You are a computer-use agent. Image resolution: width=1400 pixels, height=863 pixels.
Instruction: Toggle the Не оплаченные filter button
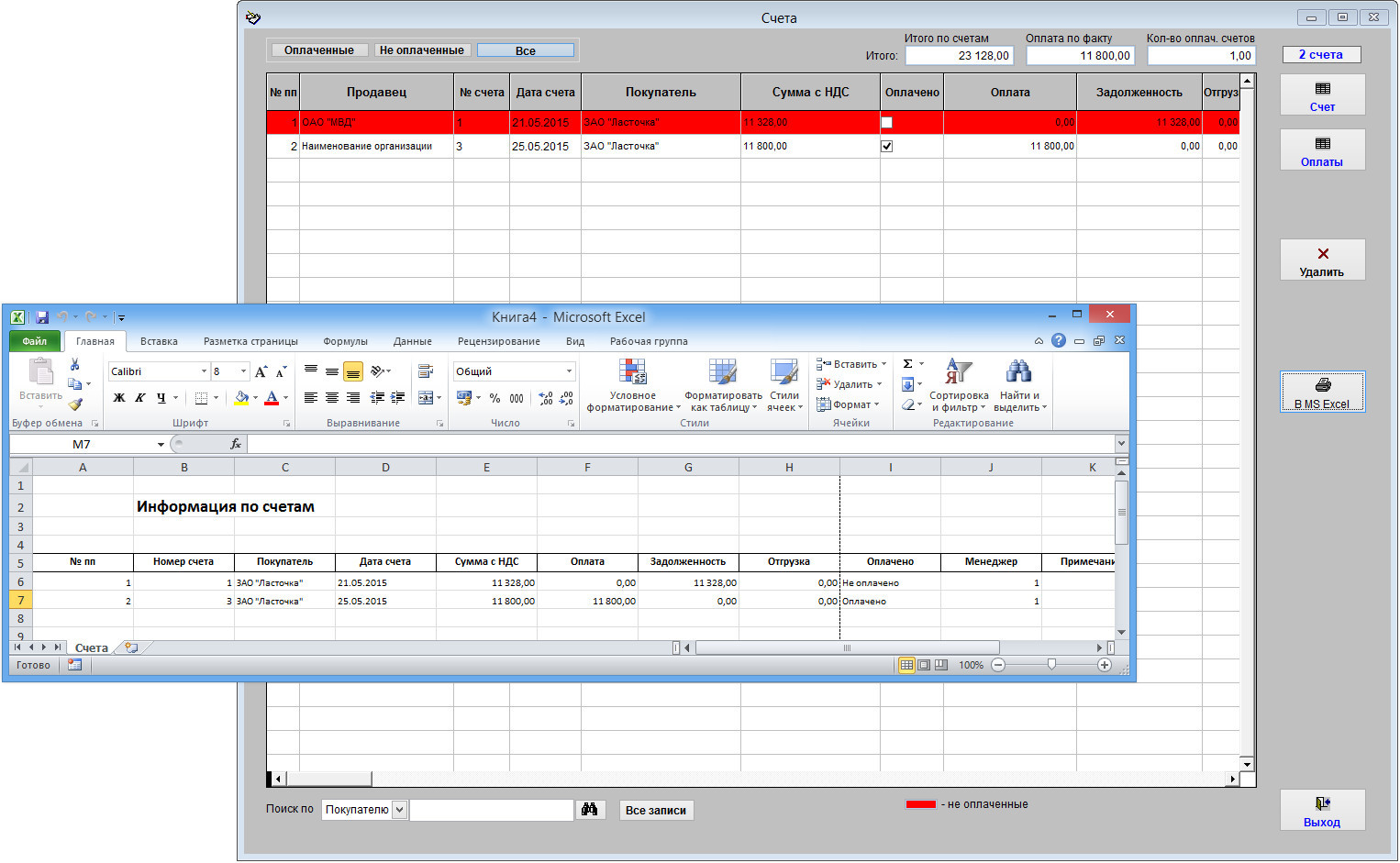[x=421, y=50]
